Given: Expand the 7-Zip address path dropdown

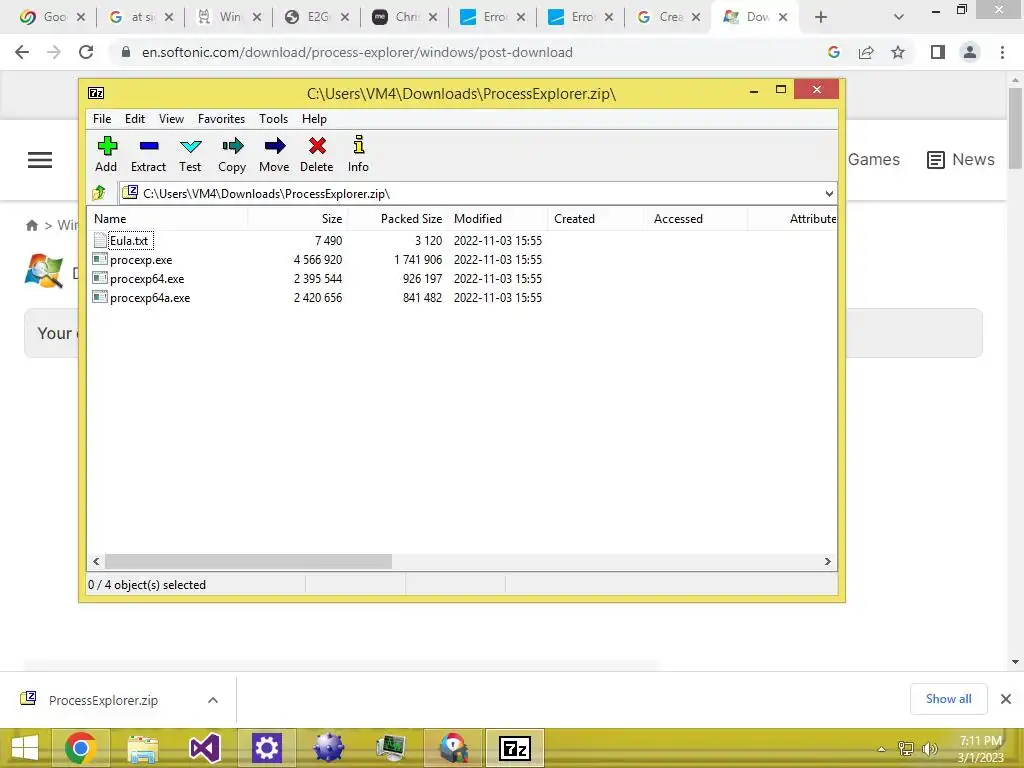Looking at the screenshot, I should tap(829, 193).
